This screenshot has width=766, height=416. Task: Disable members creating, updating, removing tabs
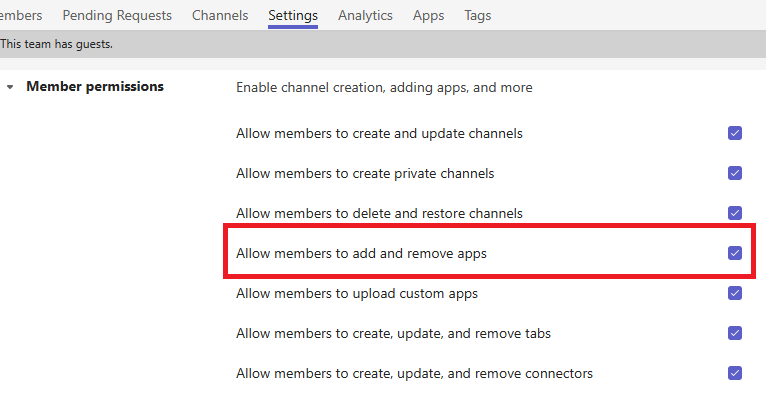click(735, 333)
